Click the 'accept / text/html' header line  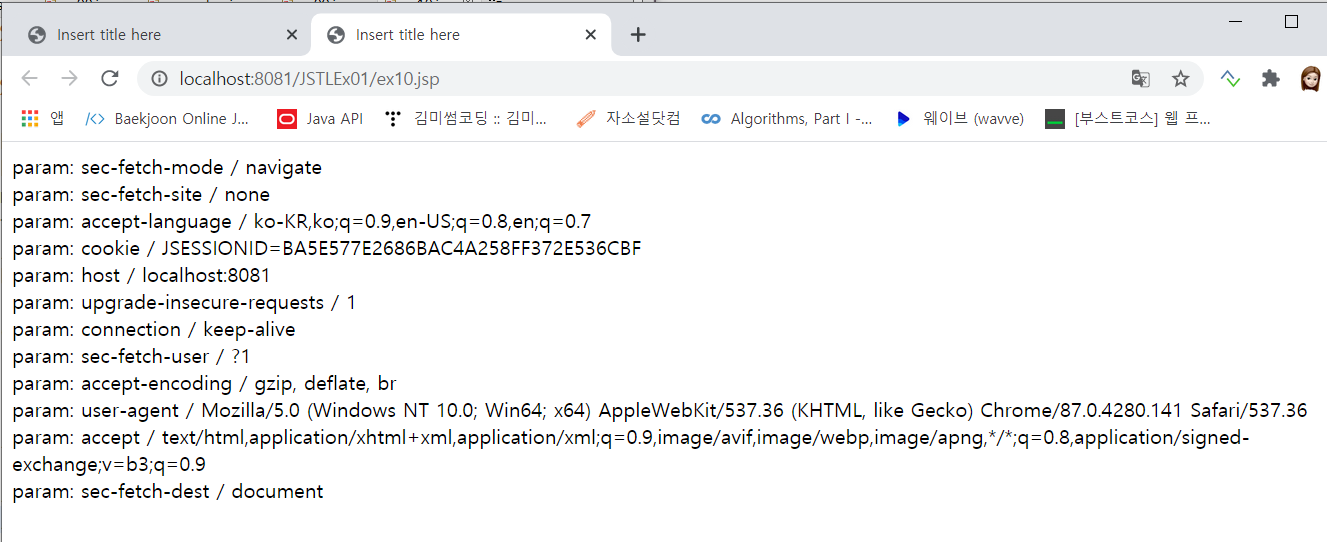(x=631, y=438)
